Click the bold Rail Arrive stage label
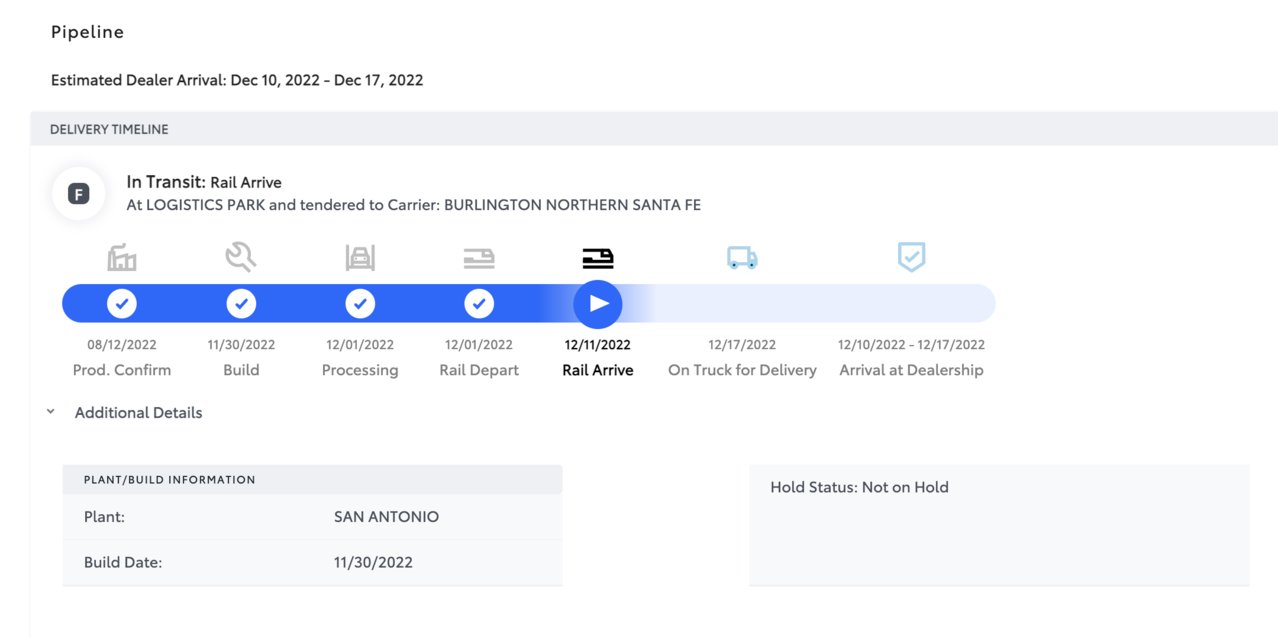 (598, 370)
